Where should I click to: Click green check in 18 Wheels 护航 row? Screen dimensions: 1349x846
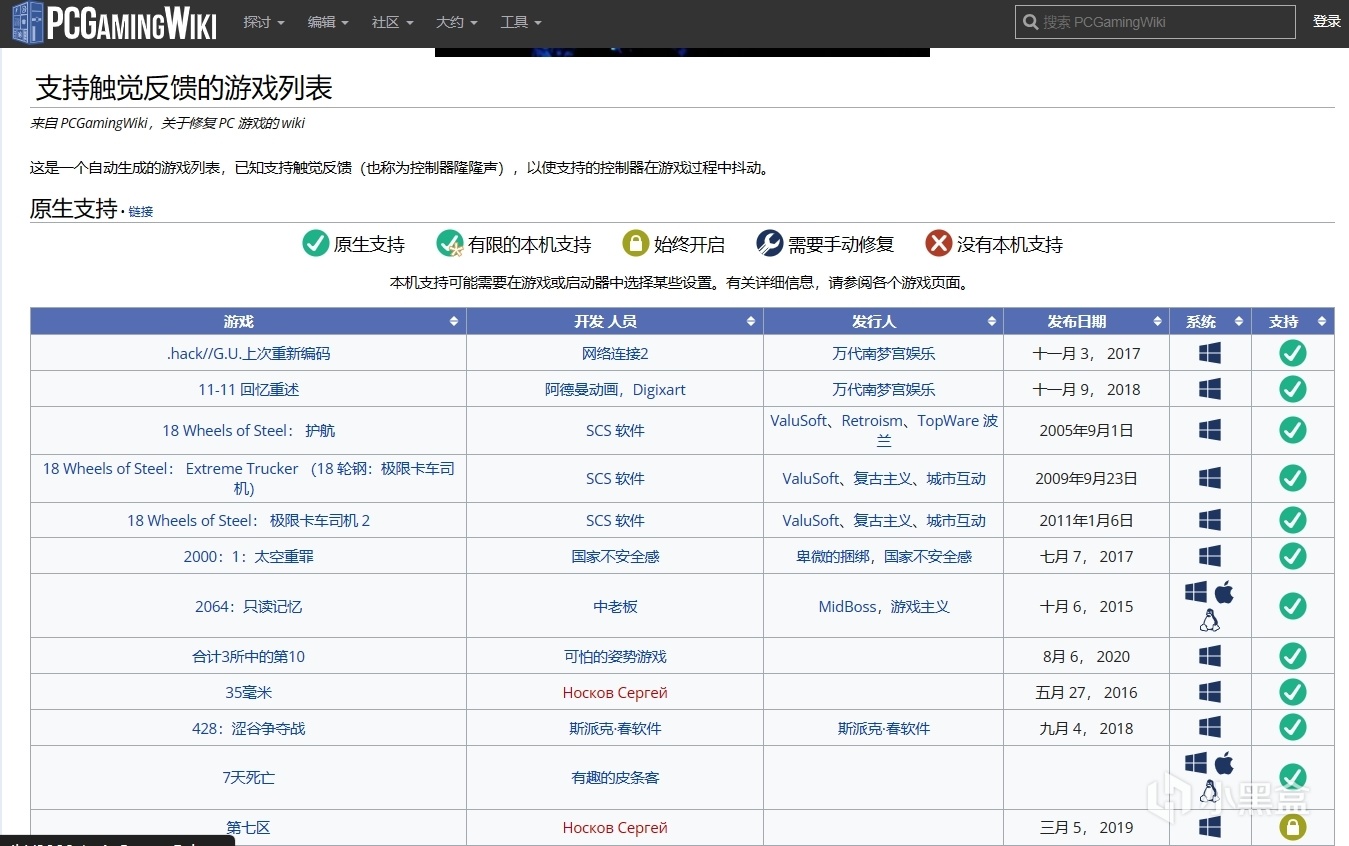pos(1293,430)
